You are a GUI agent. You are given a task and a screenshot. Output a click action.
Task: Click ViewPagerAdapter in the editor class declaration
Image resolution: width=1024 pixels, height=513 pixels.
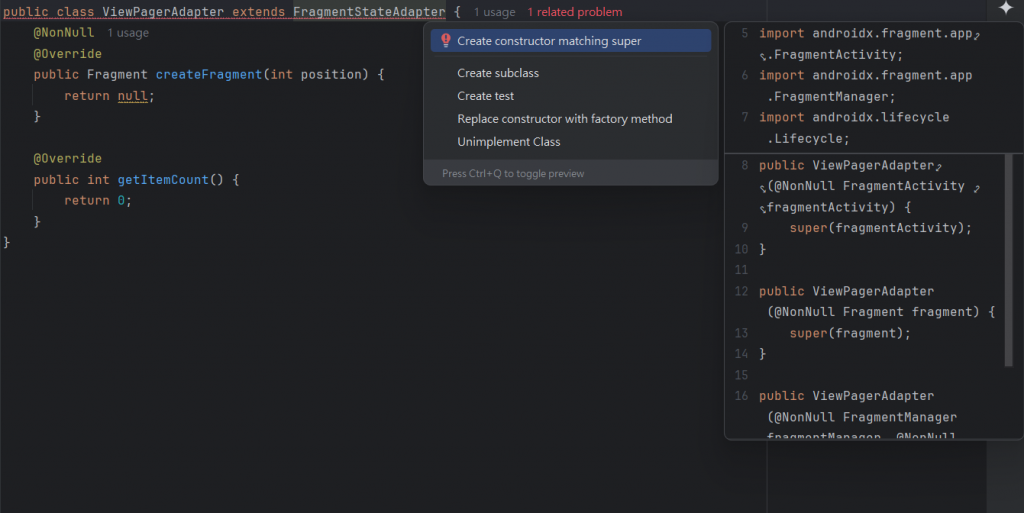pos(163,12)
